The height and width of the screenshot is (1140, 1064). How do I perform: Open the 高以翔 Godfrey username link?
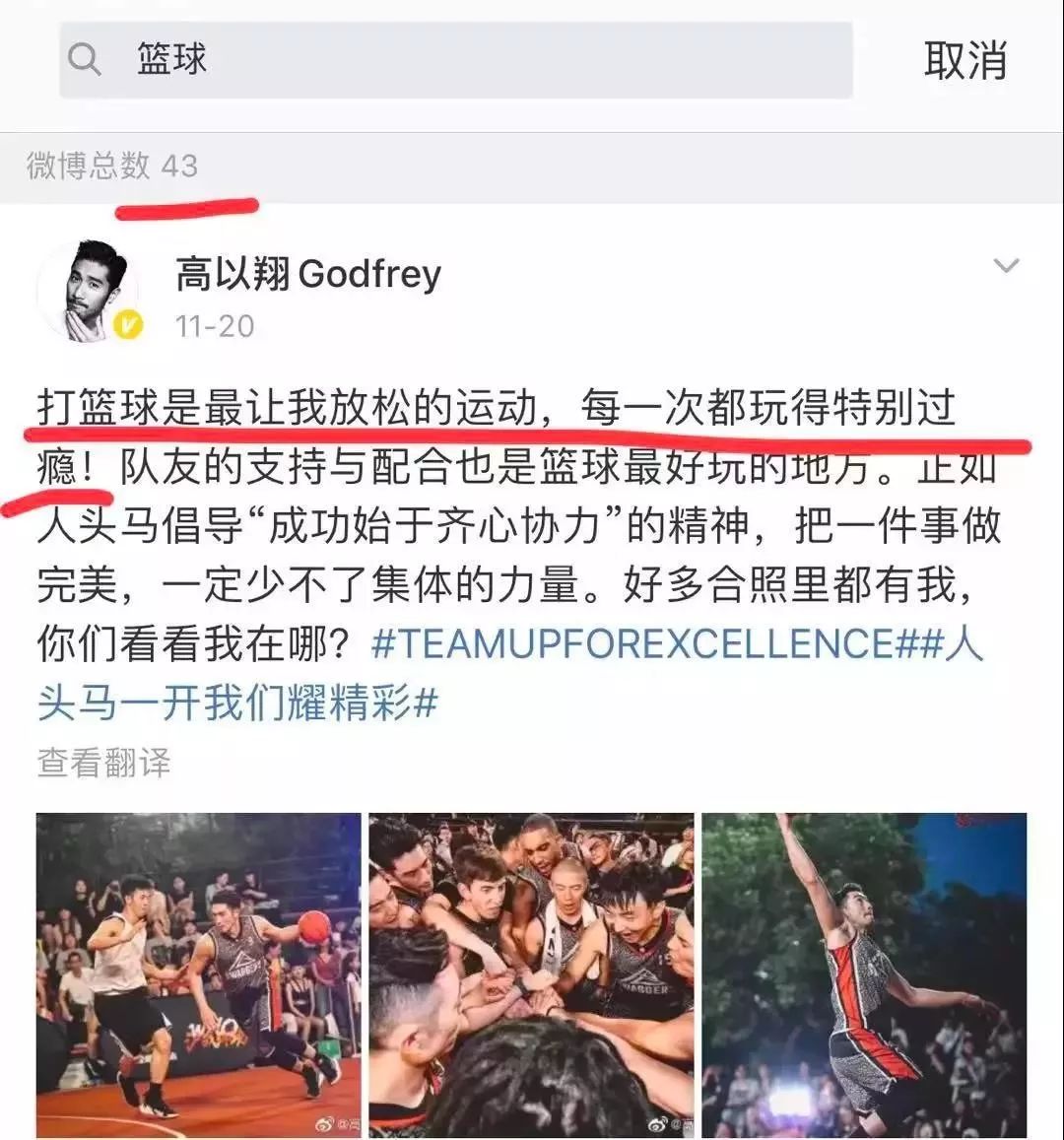(x=308, y=274)
